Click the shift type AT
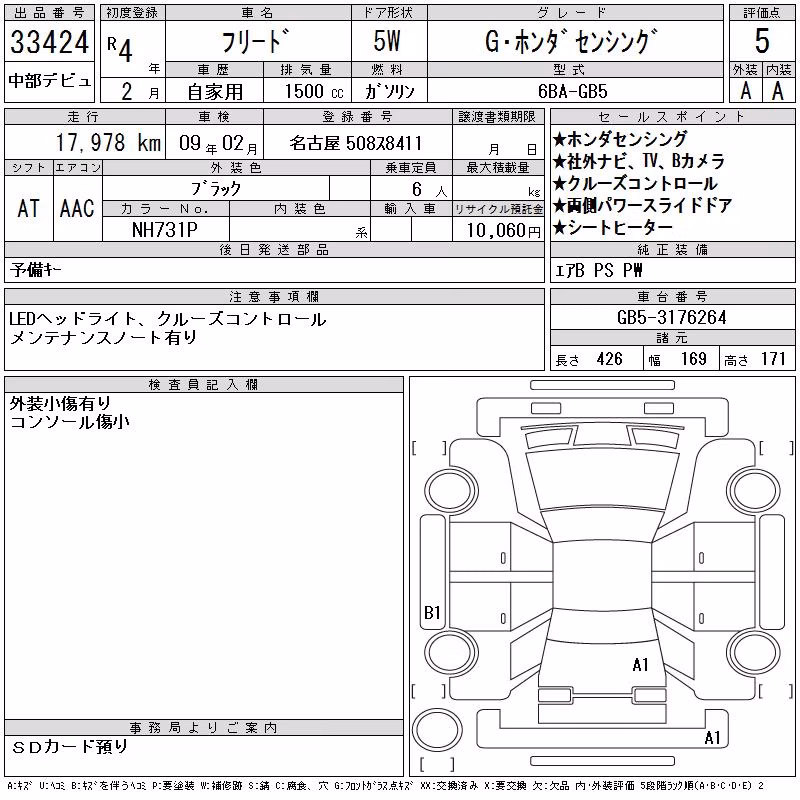Screen dimensions: 800x800 [28, 209]
